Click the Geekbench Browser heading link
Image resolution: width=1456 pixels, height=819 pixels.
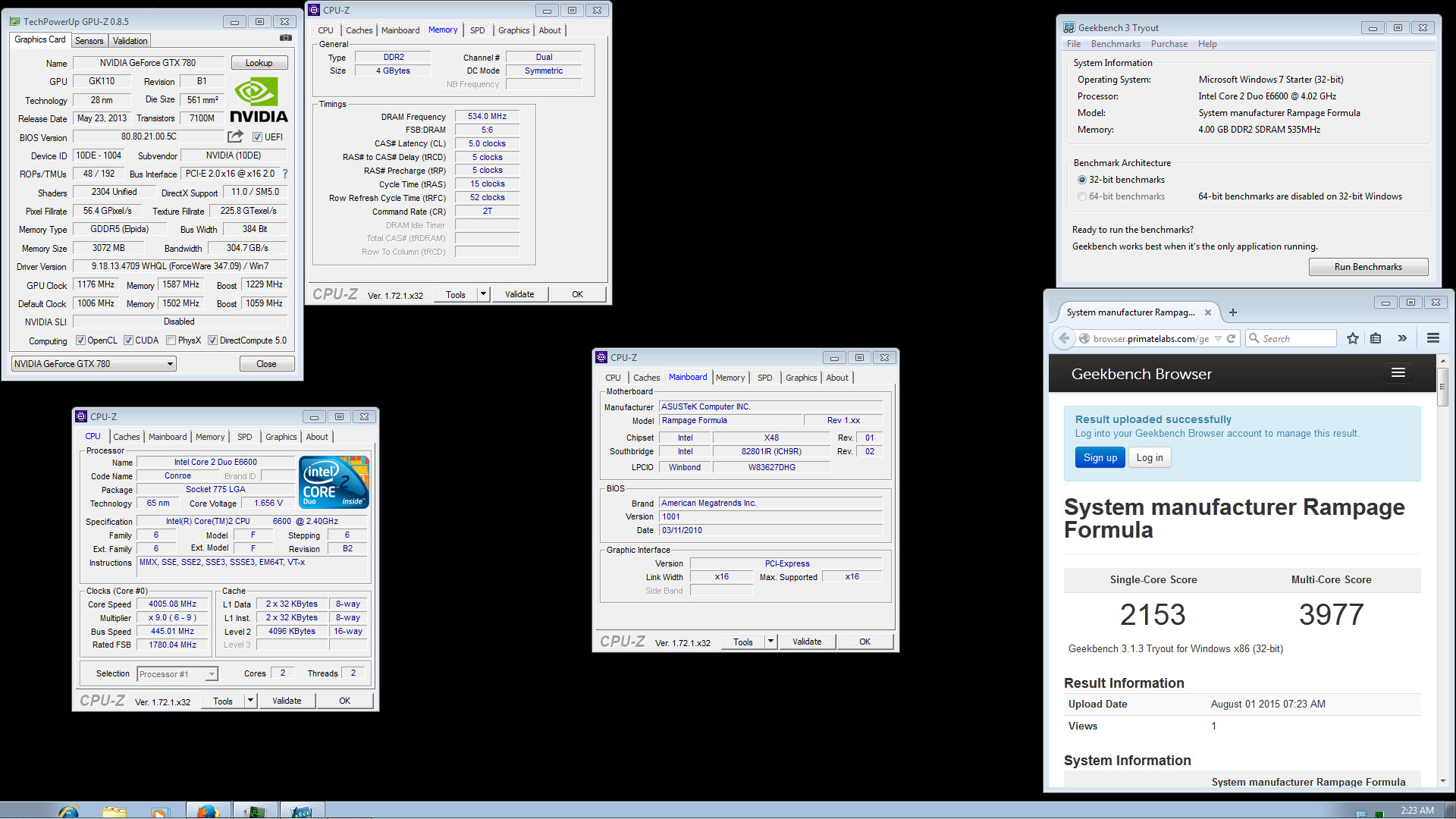[1141, 374]
